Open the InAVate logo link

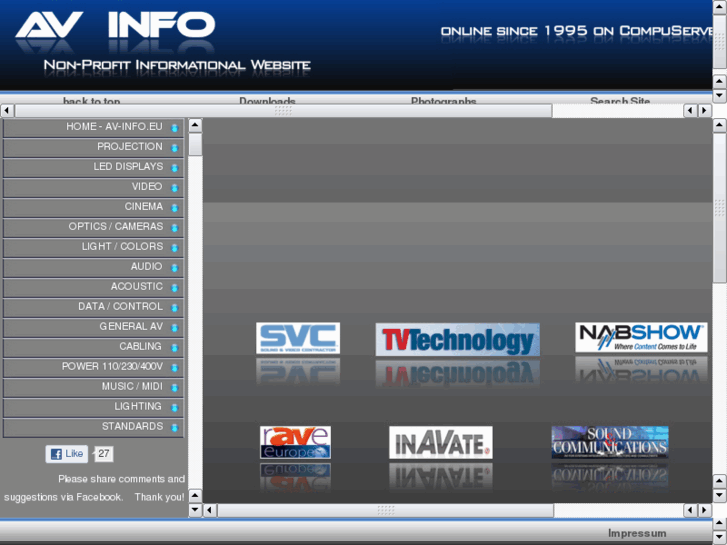pyautogui.click(x=440, y=442)
